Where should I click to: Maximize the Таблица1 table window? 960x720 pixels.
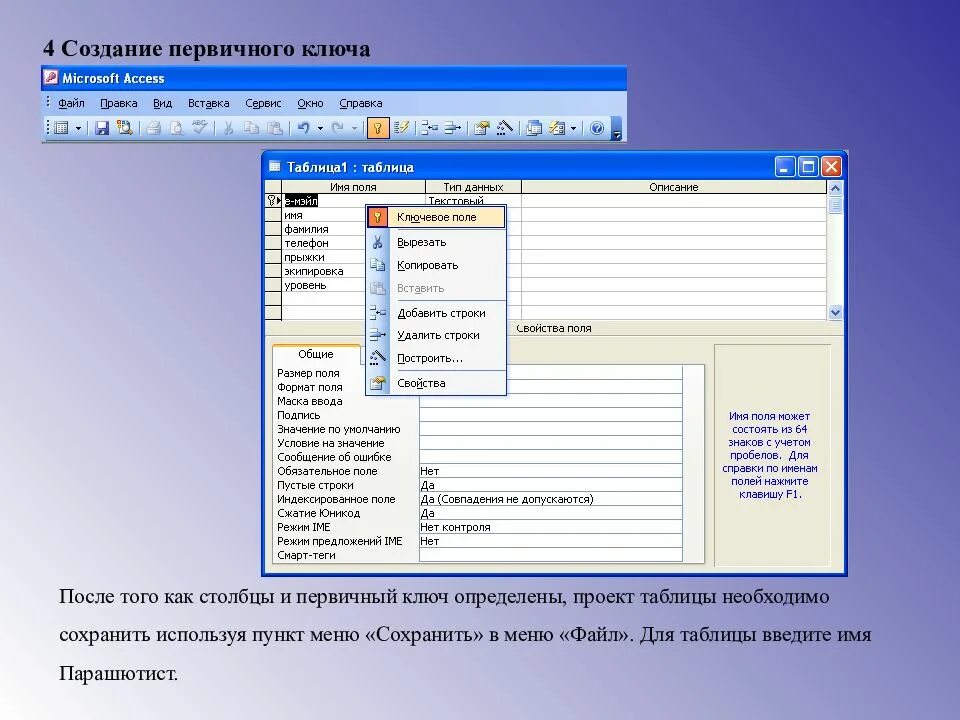tap(808, 167)
